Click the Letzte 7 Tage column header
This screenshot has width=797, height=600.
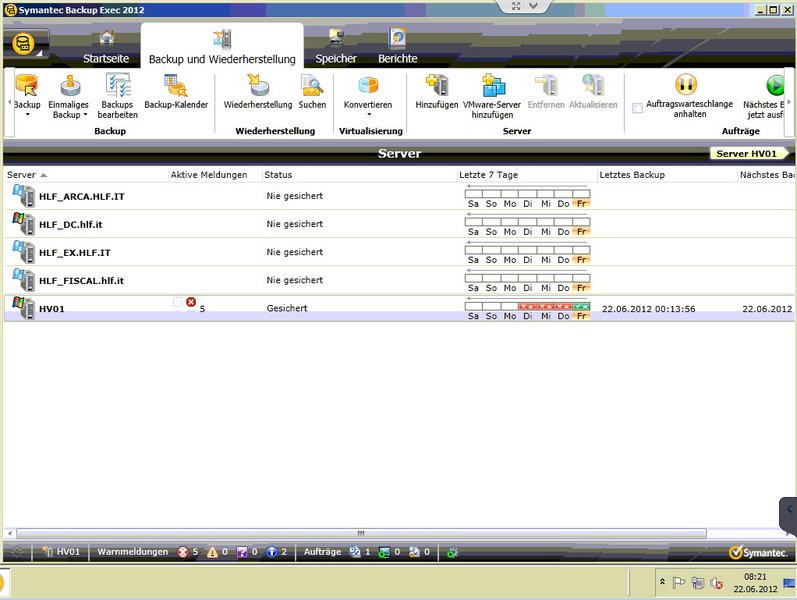[527, 174]
